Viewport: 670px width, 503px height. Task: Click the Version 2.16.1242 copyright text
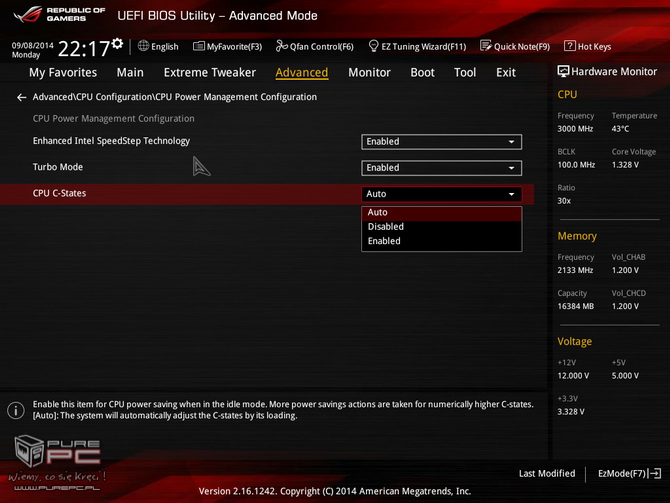pos(335,491)
